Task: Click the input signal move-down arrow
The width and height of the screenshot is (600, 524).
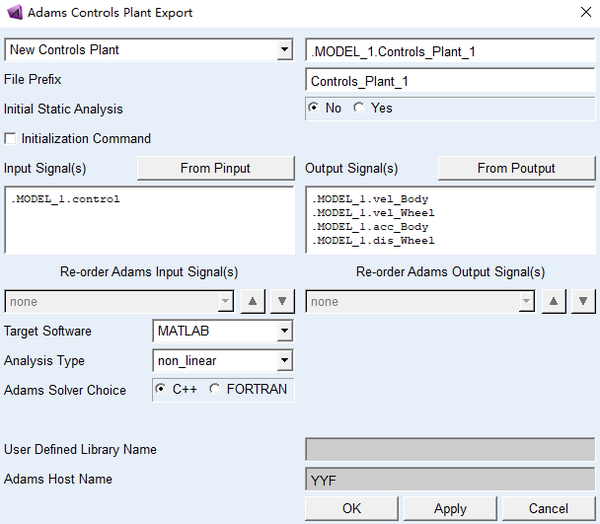Action: pos(283,301)
